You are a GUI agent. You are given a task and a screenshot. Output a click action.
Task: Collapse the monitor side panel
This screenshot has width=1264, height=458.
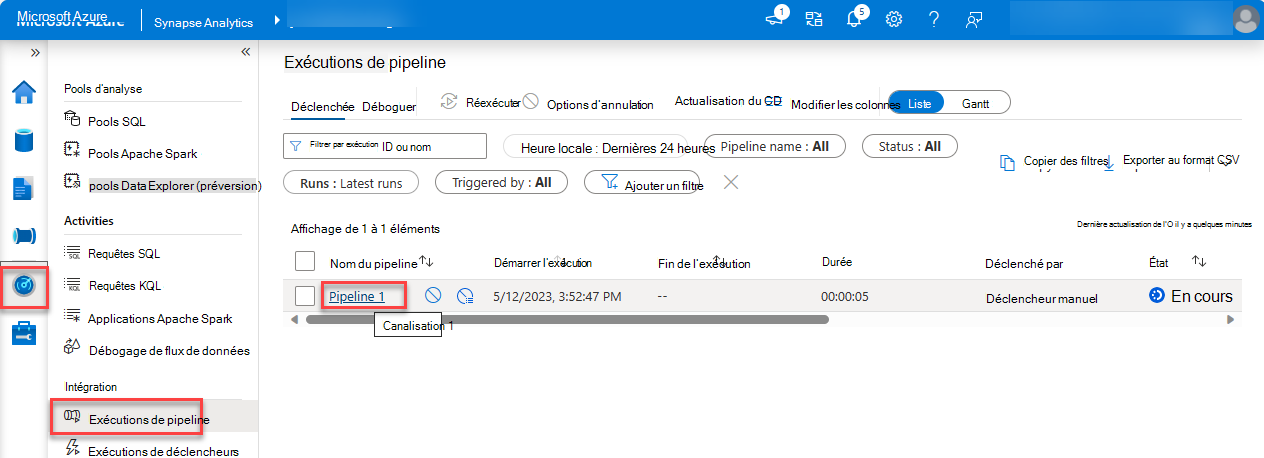tap(246, 52)
